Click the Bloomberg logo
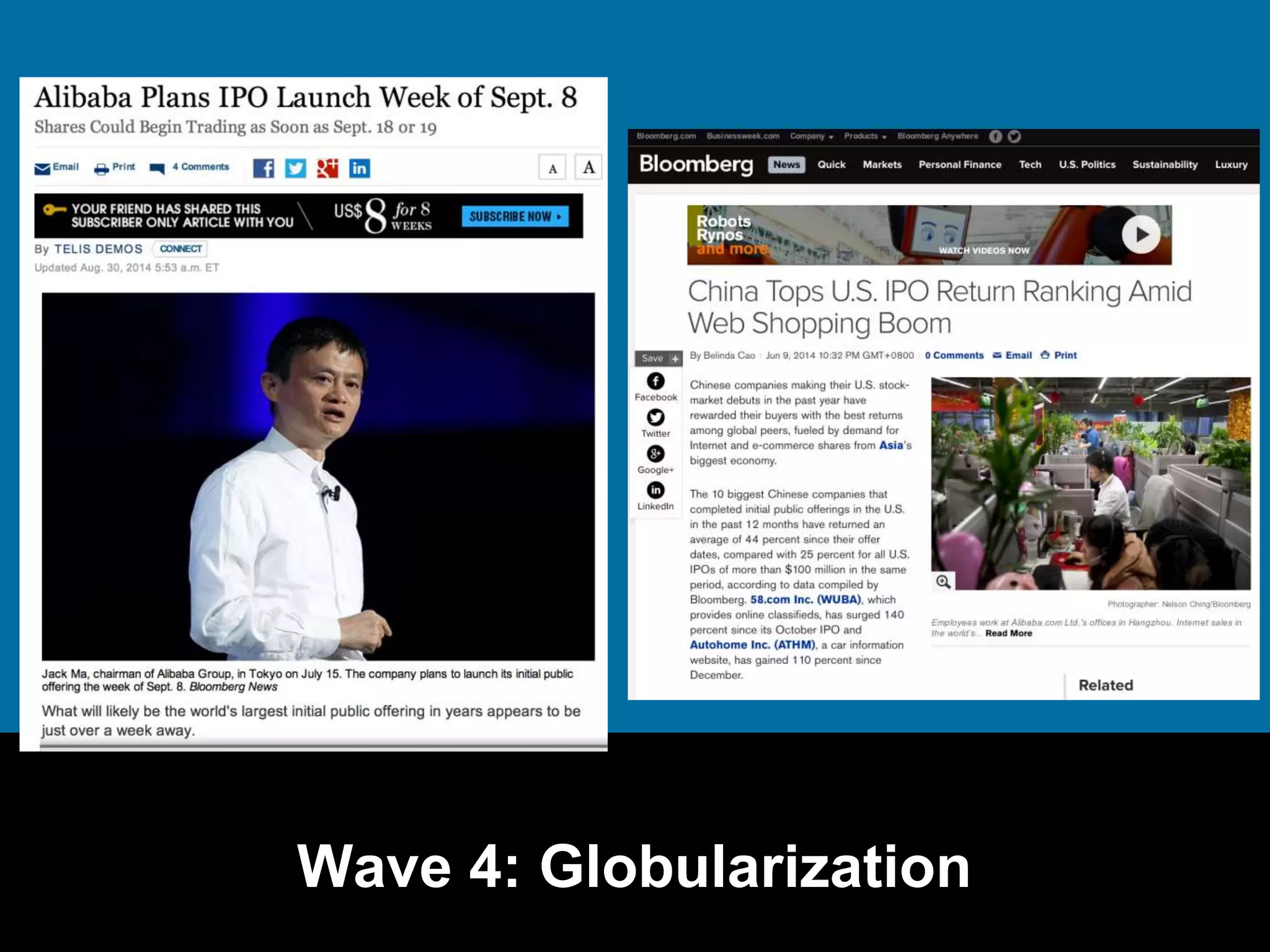The width and height of the screenshot is (1270, 952). [x=696, y=164]
